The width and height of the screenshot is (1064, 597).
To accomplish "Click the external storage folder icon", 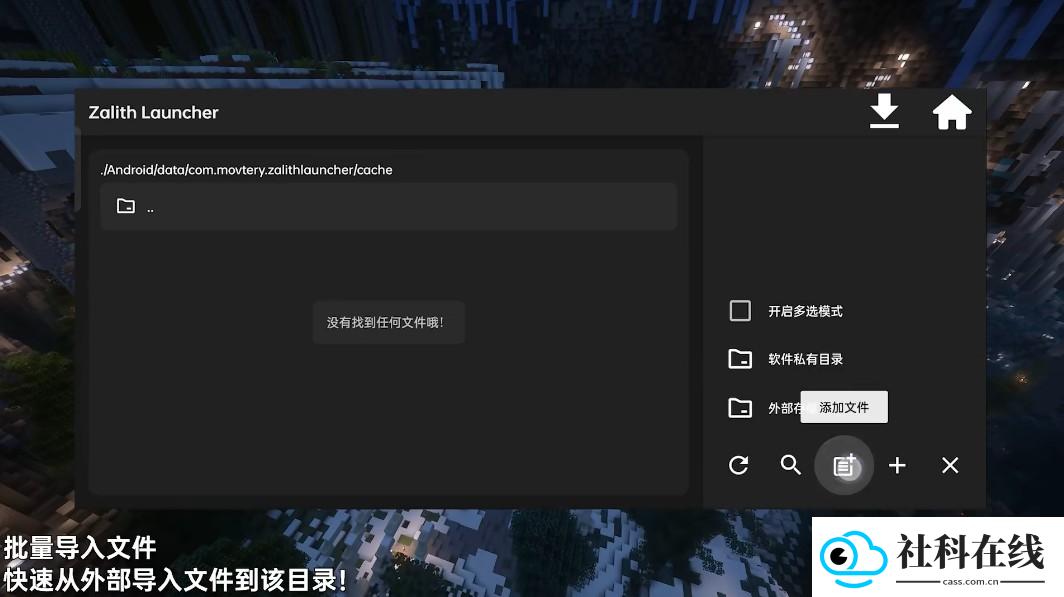I will tap(740, 408).
